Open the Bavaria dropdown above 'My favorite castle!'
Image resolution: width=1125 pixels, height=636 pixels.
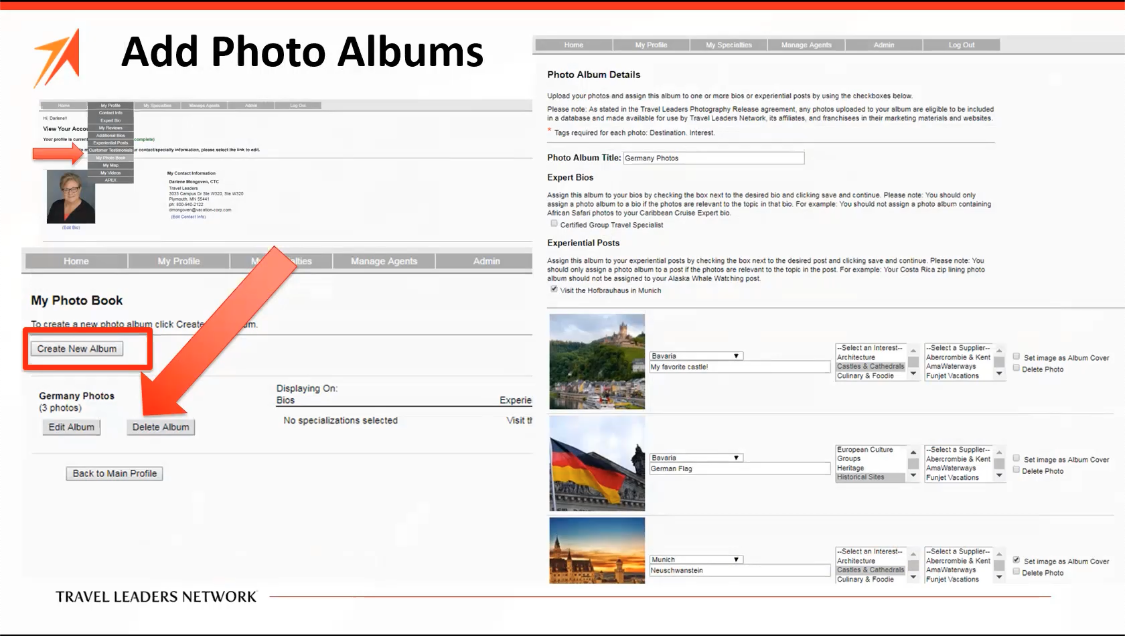tap(696, 356)
